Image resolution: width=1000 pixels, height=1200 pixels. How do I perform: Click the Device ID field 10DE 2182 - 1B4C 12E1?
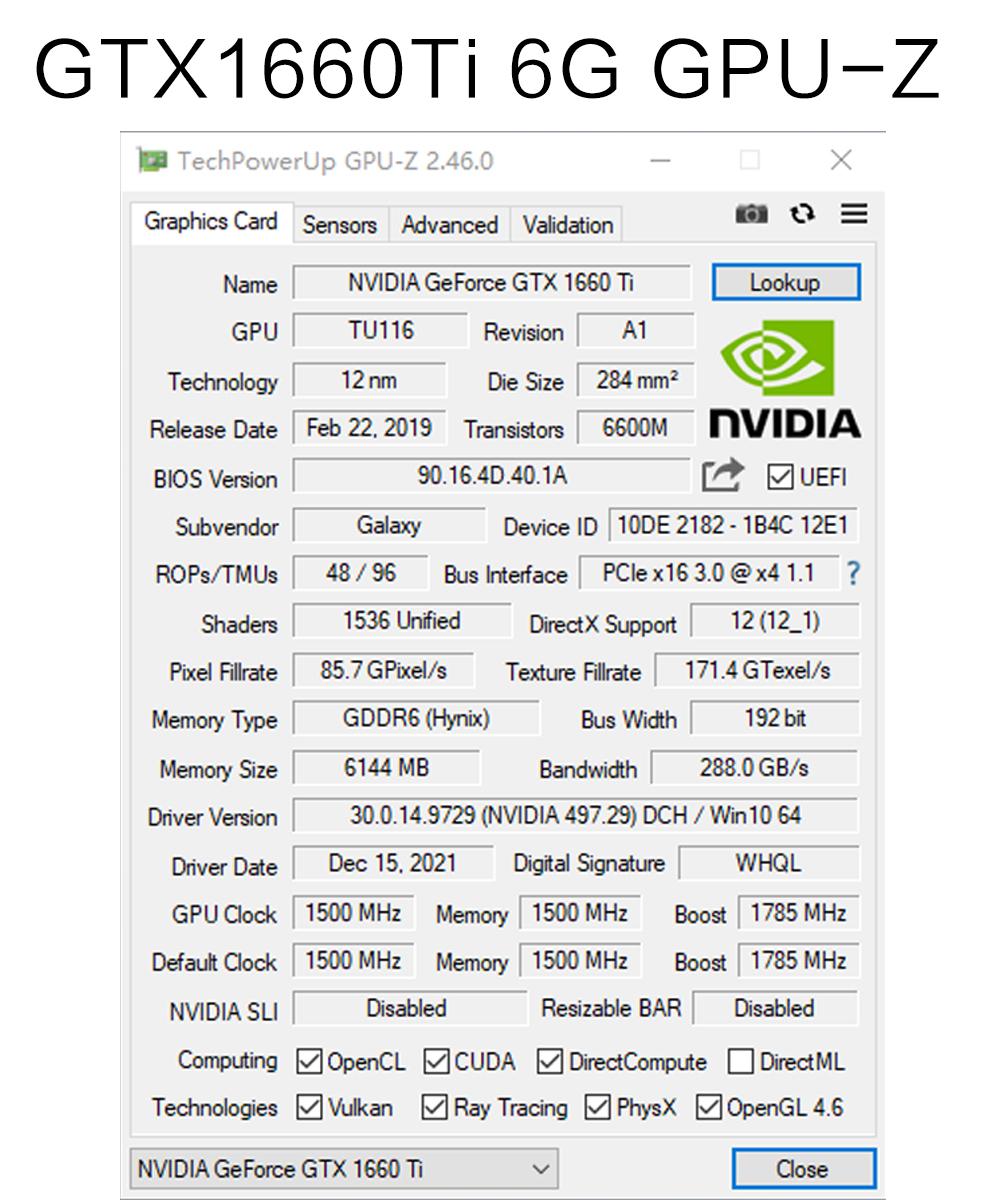pos(734,525)
